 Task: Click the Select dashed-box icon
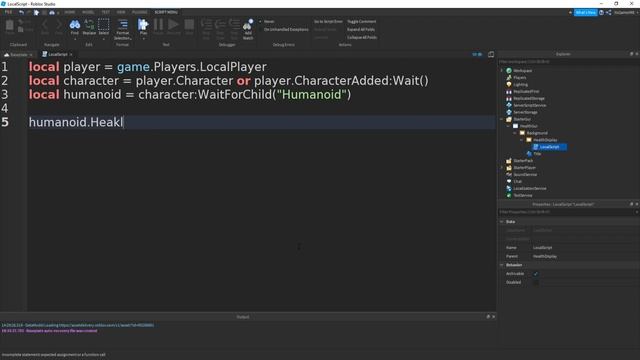coord(104,24)
